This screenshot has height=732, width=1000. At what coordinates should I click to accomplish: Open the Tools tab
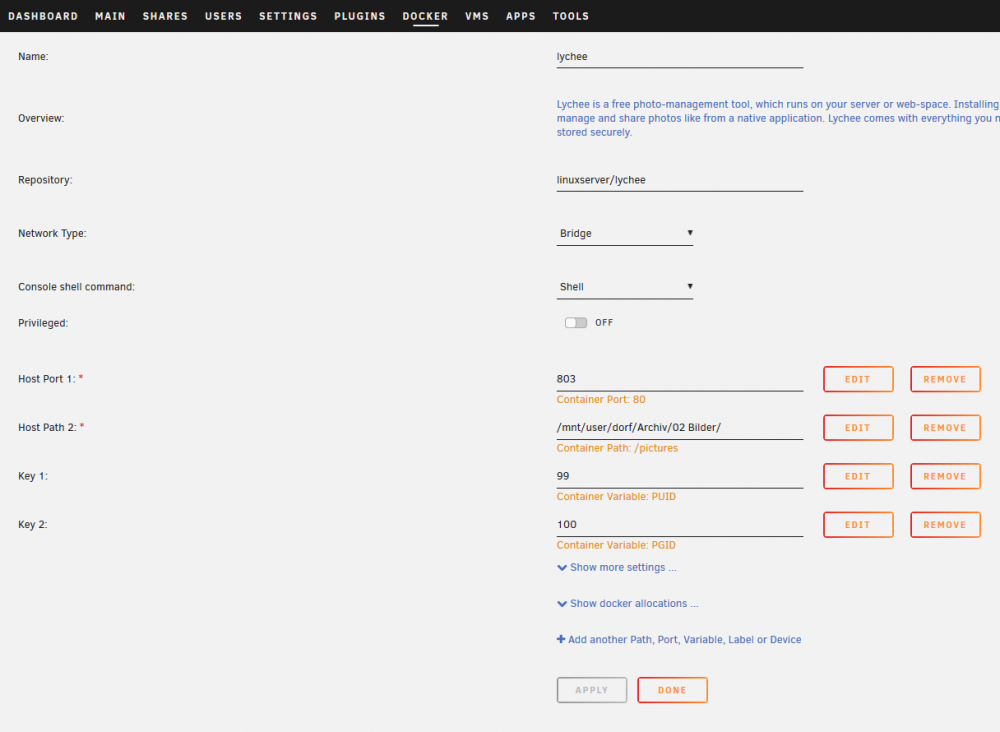(571, 16)
